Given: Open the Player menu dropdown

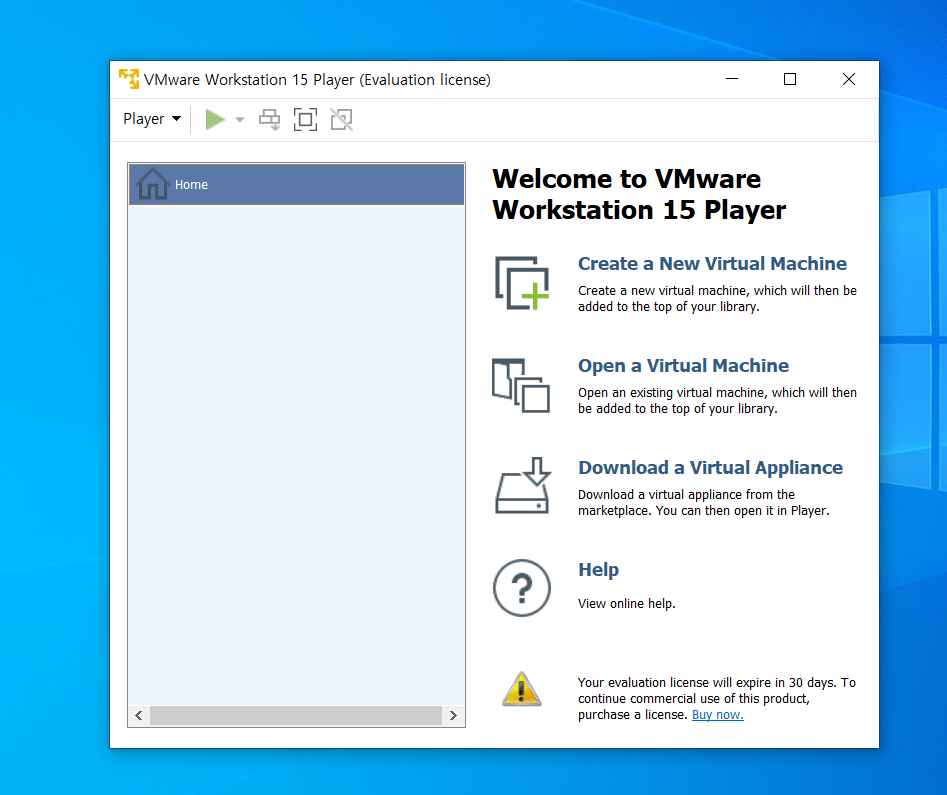Looking at the screenshot, I should point(152,119).
